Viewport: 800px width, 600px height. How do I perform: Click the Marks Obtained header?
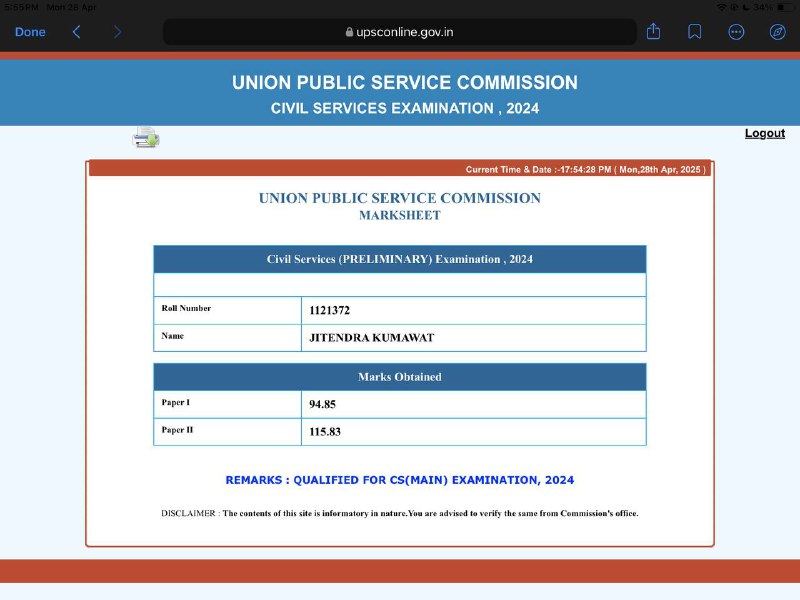(x=399, y=377)
